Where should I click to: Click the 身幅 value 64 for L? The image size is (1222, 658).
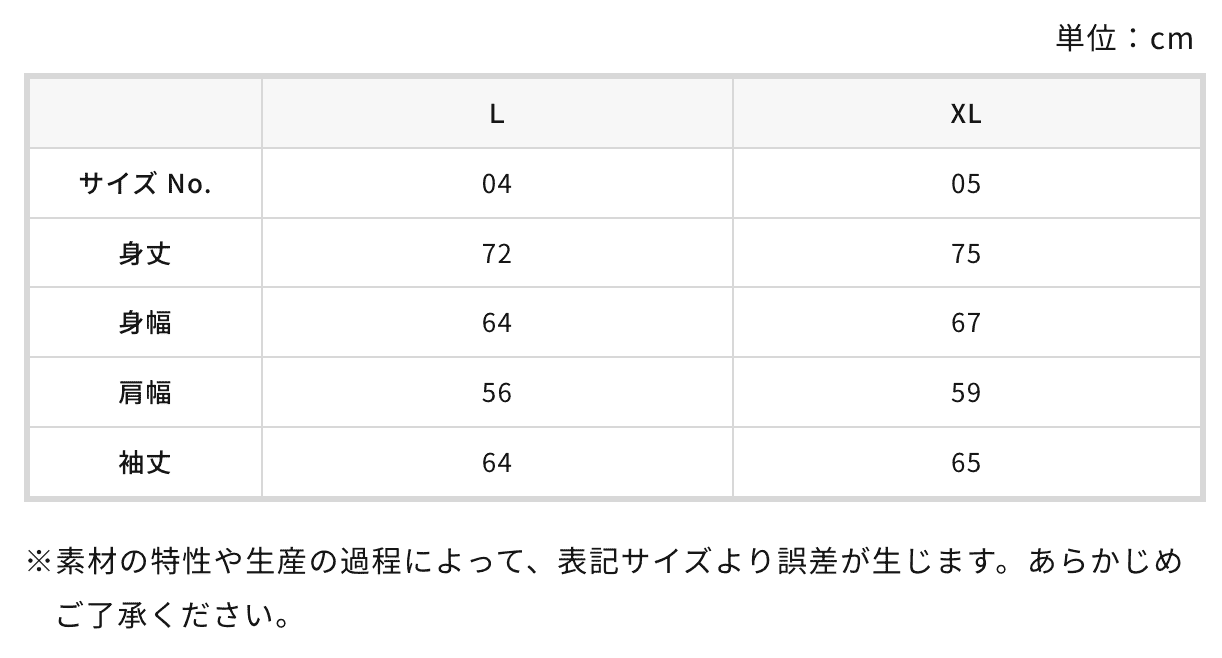click(497, 323)
